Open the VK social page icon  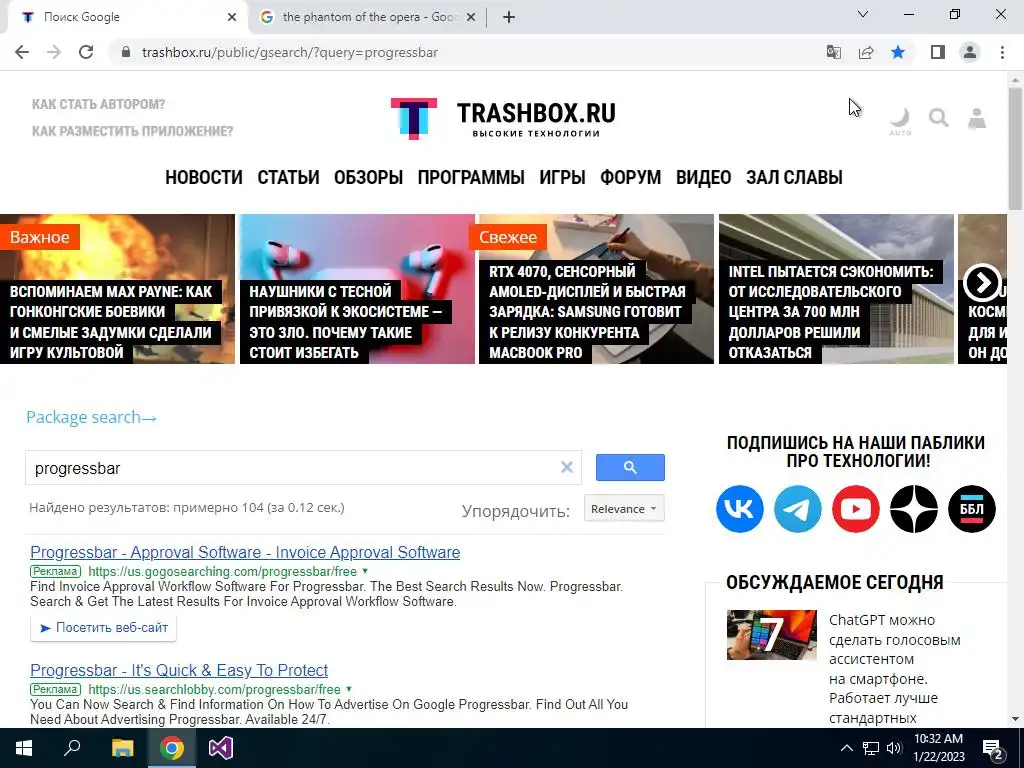(739, 509)
